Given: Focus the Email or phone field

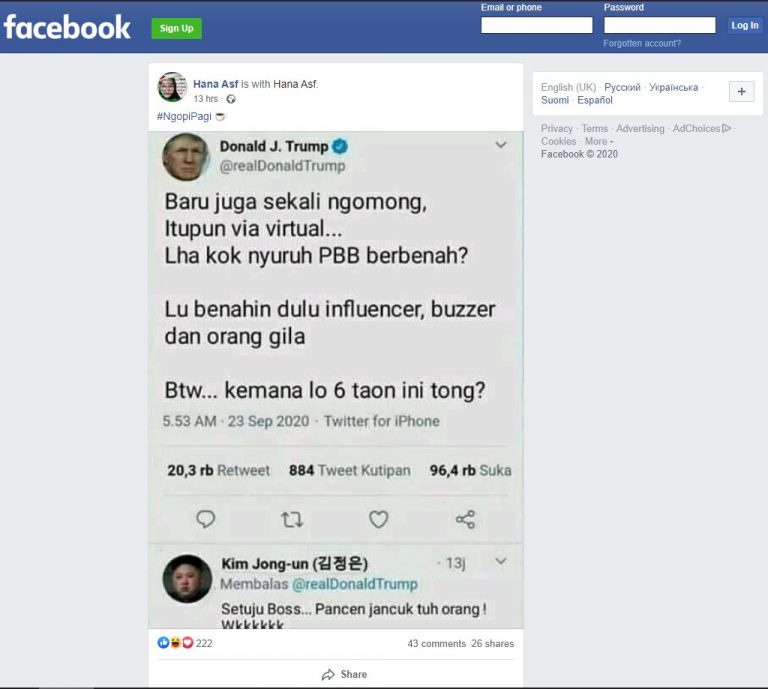Looking at the screenshot, I should point(537,25).
